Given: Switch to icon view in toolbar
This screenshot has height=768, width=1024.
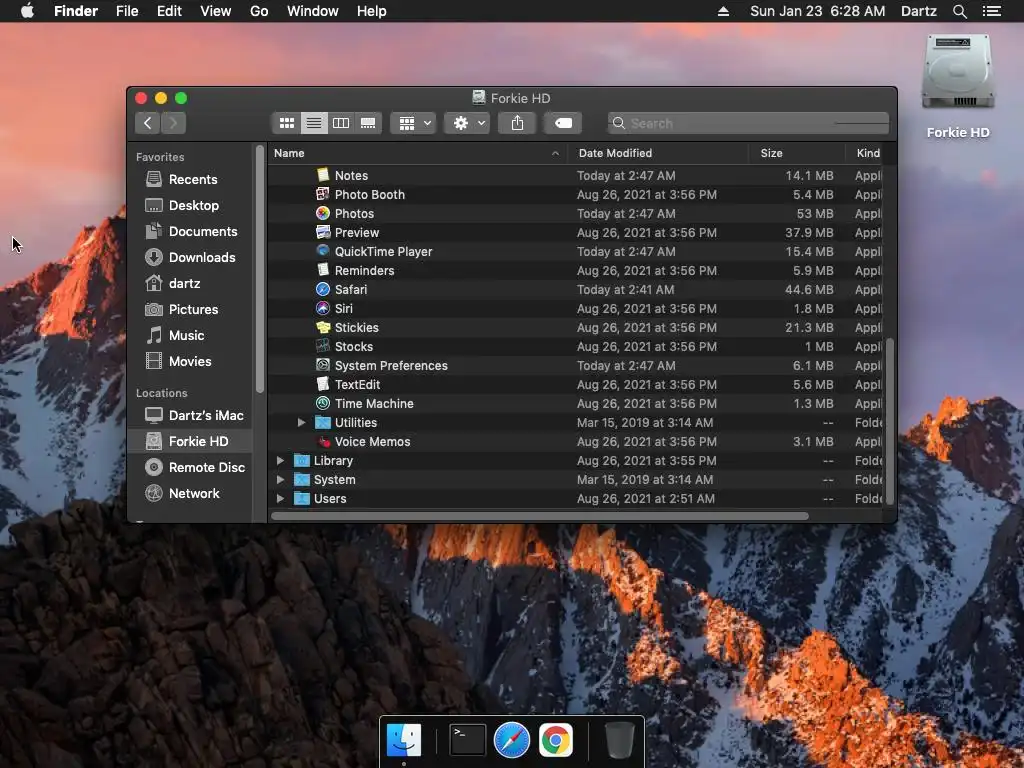Looking at the screenshot, I should click(287, 123).
